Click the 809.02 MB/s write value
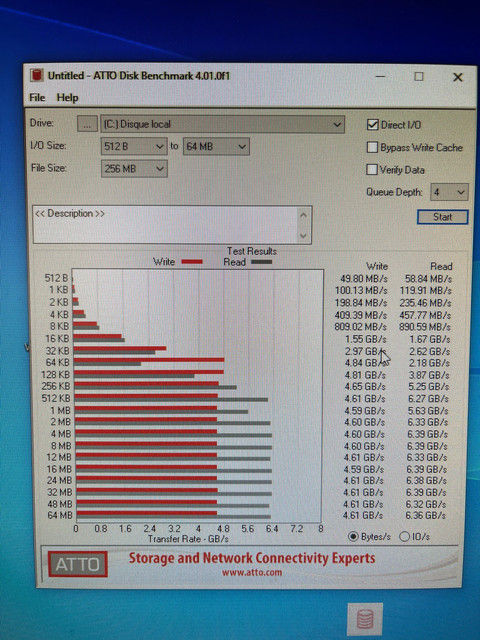 pos(360,327)
